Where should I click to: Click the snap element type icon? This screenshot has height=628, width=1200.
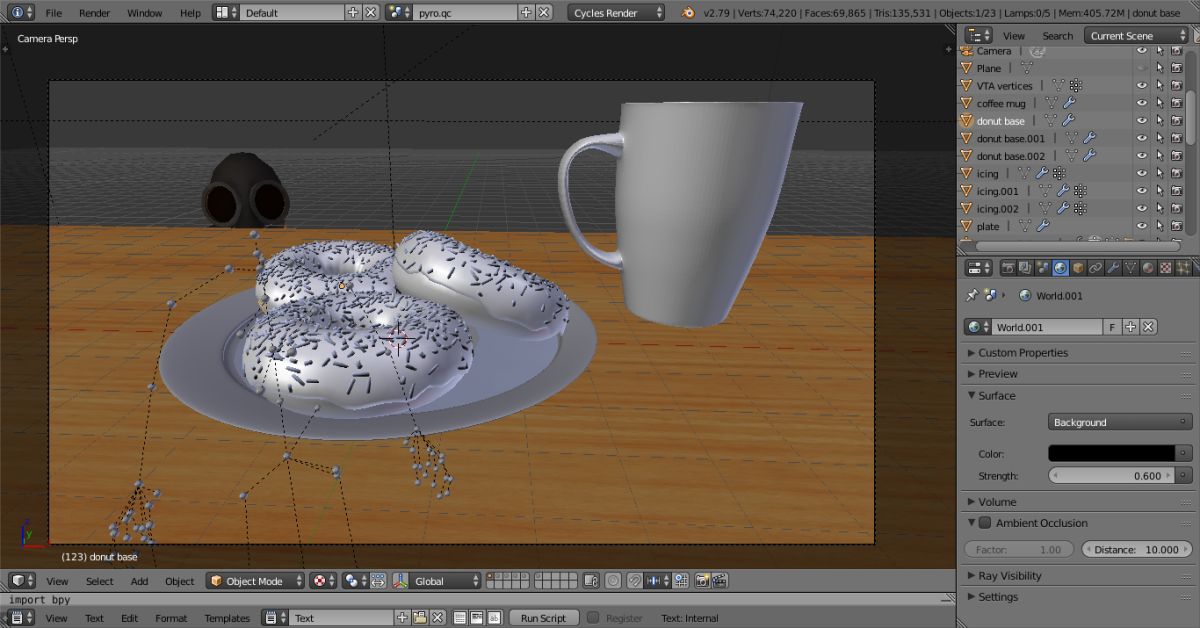[657, 581]
